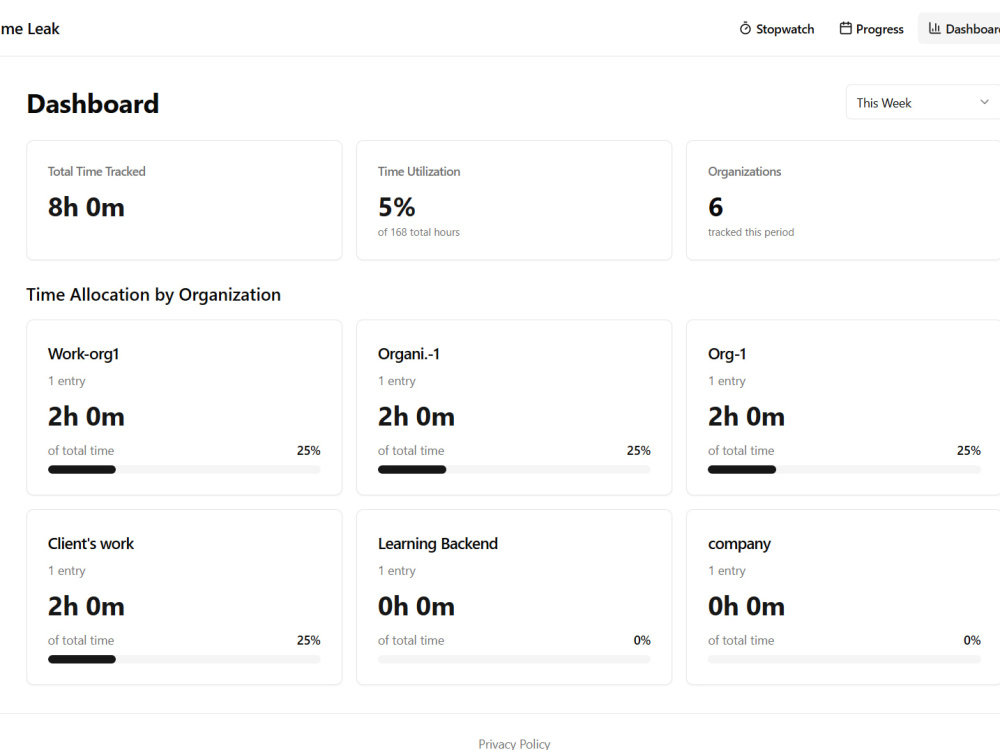Viewport: 1000px width, 750px height.
Task: Click the 0h 0m value in Learning Backend
Action: pos(416,607)
